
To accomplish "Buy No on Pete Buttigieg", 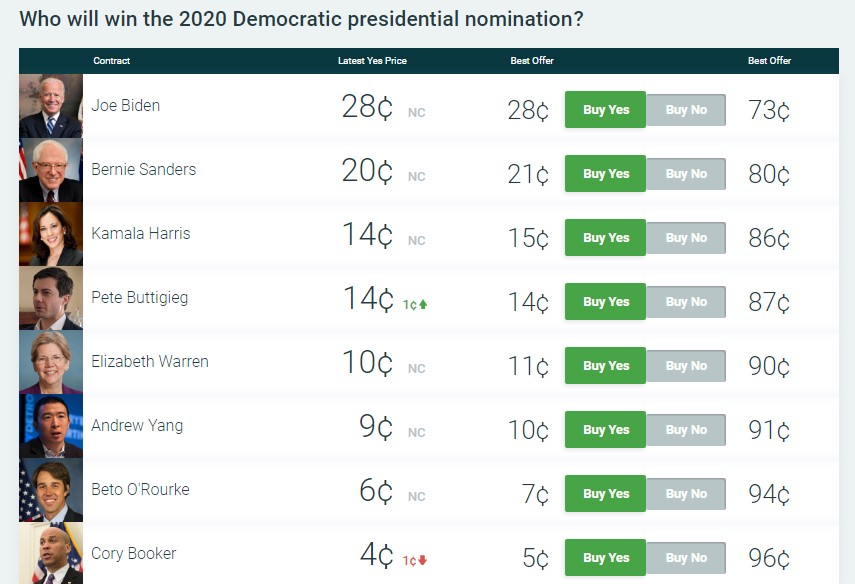I will tap(686, 301).
